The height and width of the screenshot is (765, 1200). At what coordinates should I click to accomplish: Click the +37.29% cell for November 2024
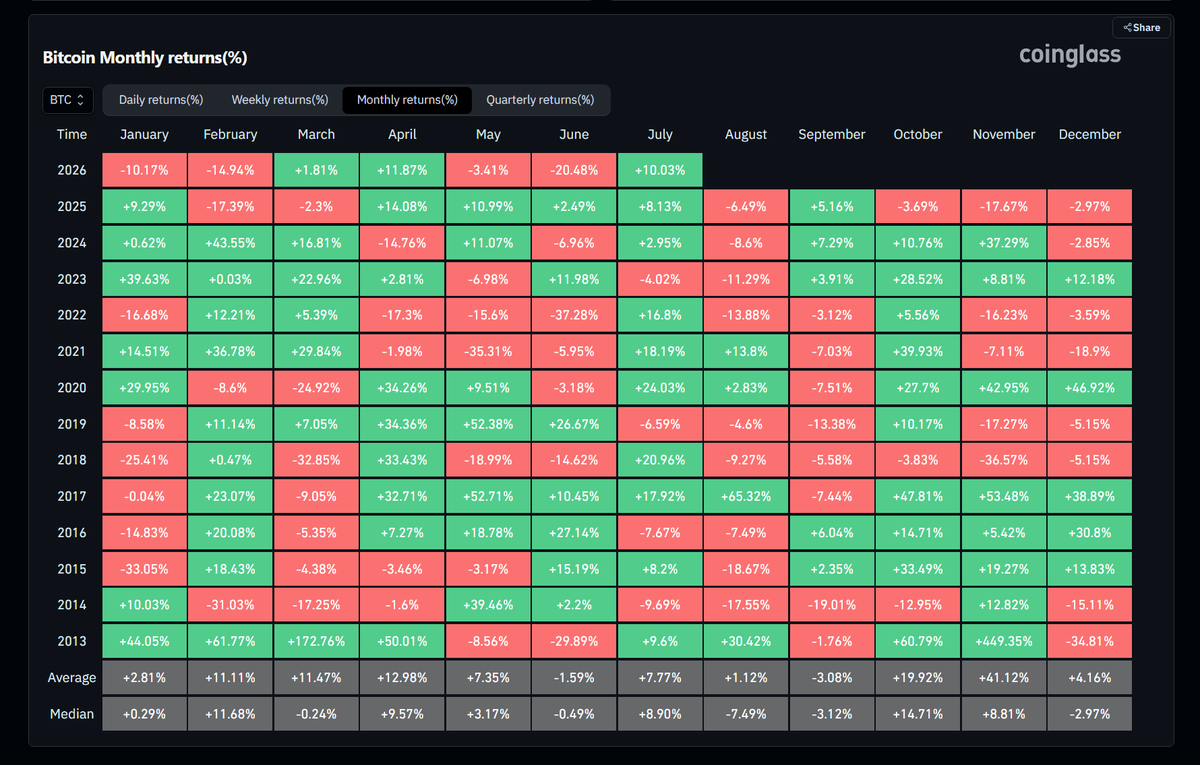[1004, 243]
